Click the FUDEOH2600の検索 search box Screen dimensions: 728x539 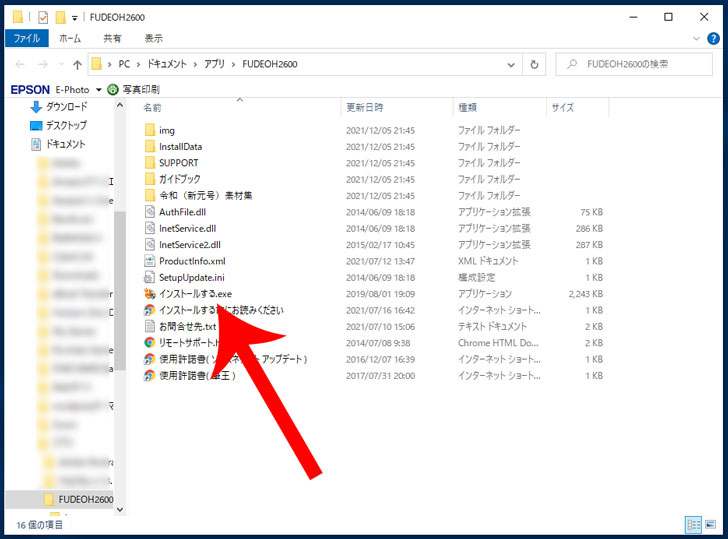coord(634,65)
